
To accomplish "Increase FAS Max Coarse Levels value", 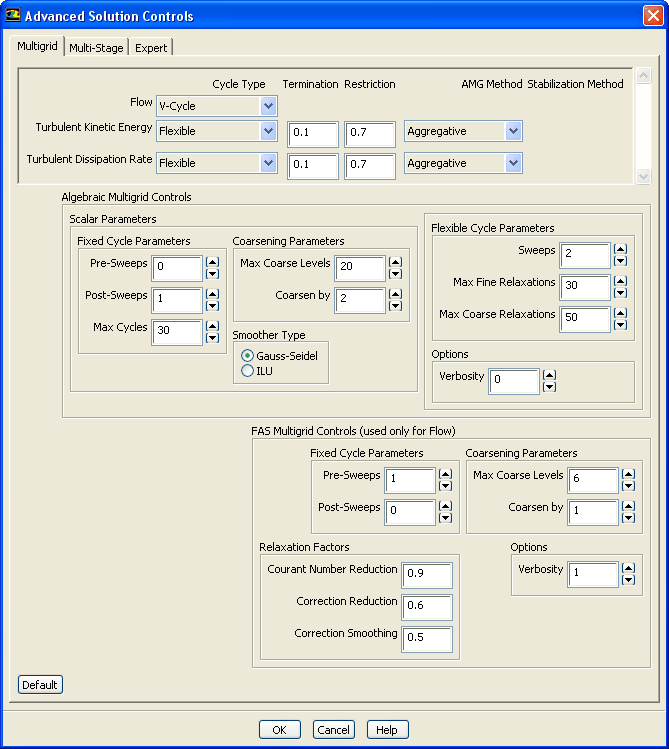I will click(x=628, y=474).
